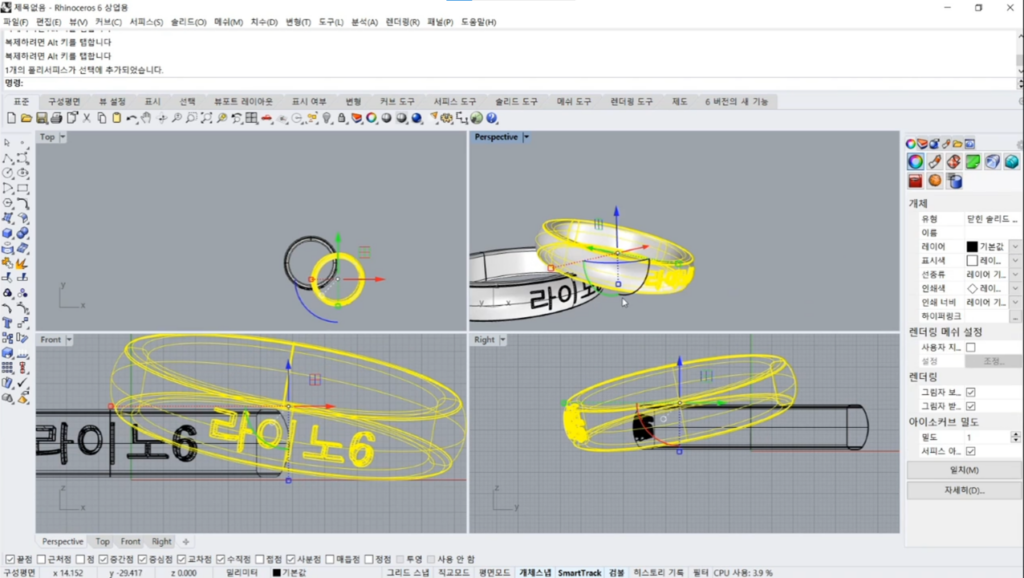The width and height of the screenshot is (1024, 578).
Task: Uncheck the 그림자 보내기 checkbox
Action: (970, 392)
